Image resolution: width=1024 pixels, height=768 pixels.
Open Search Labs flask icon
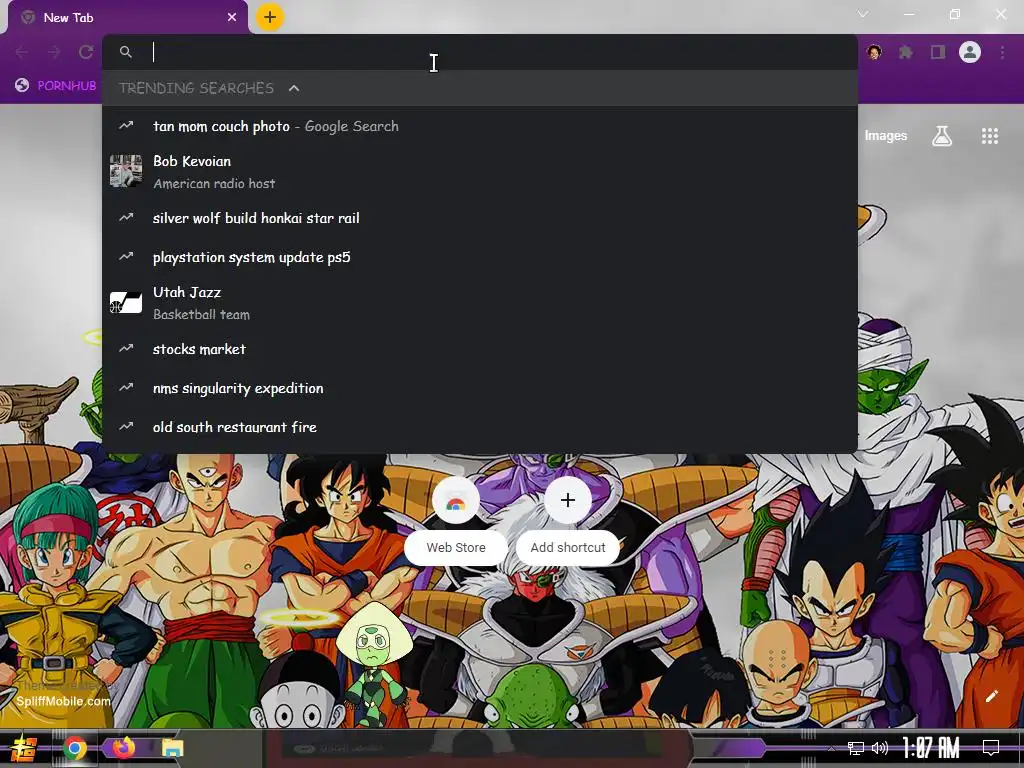point(942,136)
